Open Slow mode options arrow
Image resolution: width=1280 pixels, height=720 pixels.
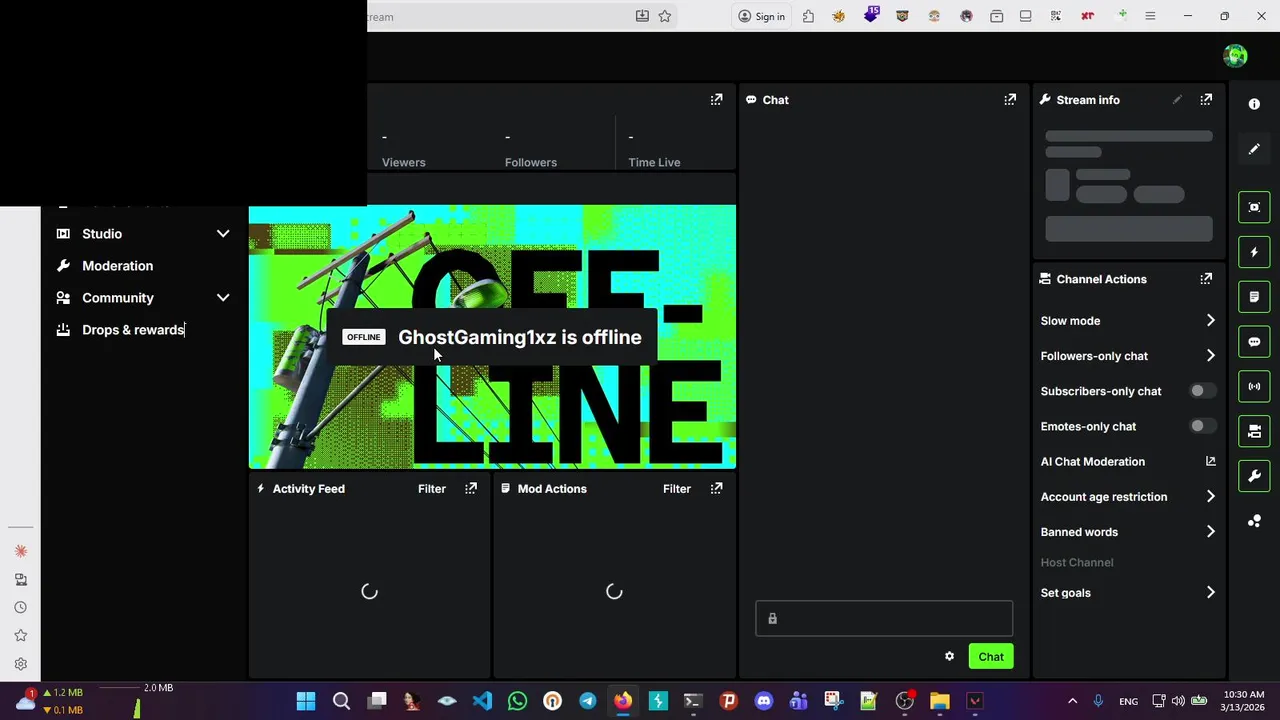pos(1210,321)
